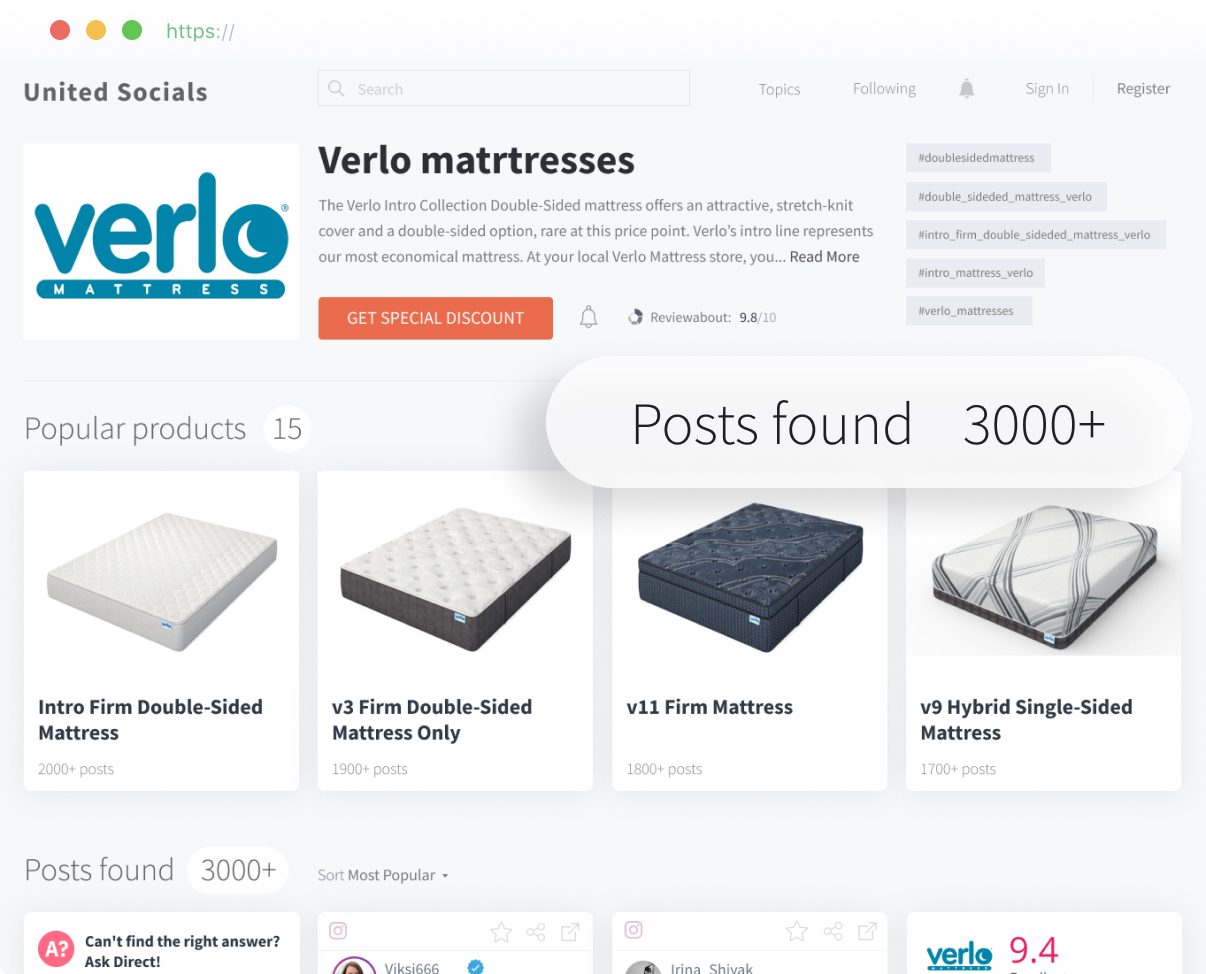The image size is (1206, 974).
Task: Open the Intro Firm Double-Sided Mattress card
Action: click(x=161, y=631)
